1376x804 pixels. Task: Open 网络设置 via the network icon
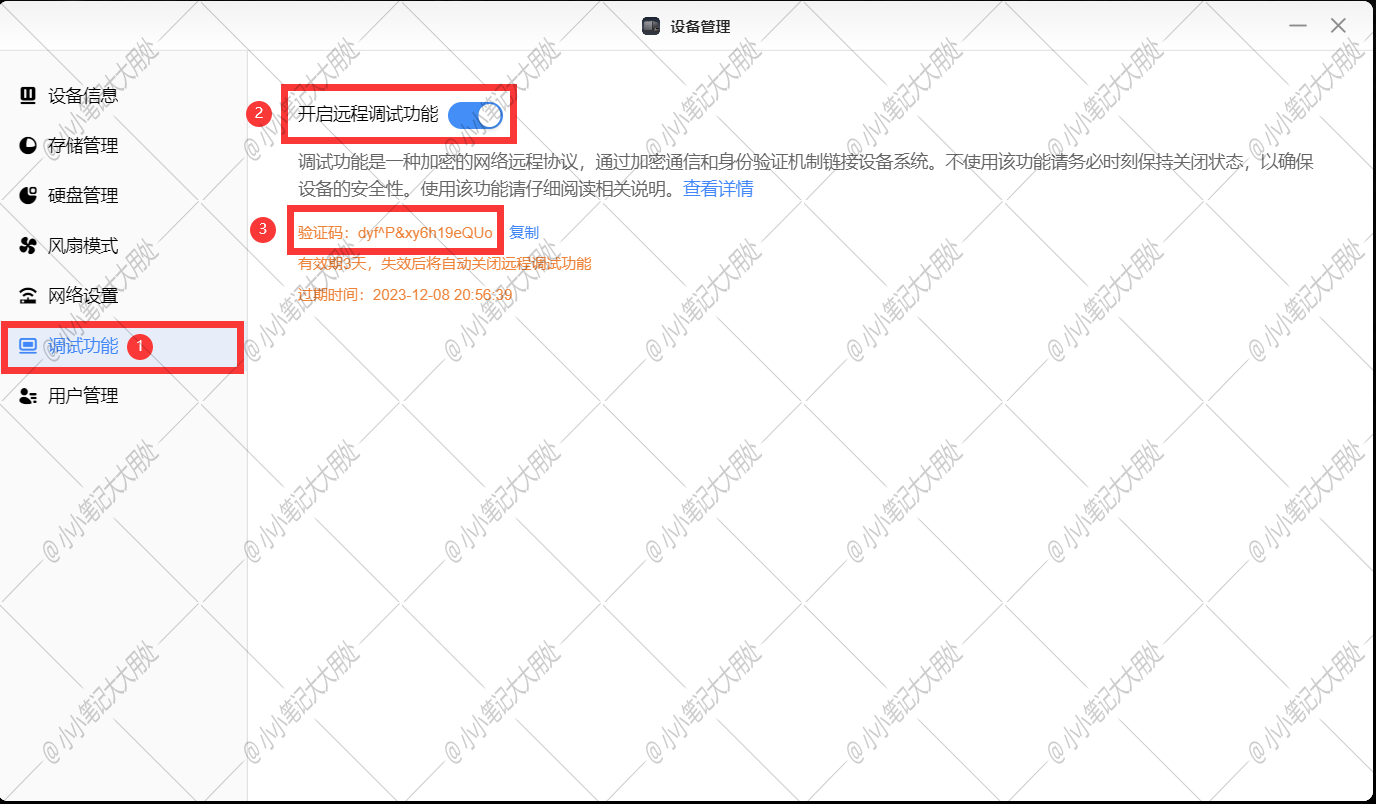click(27, 295)
